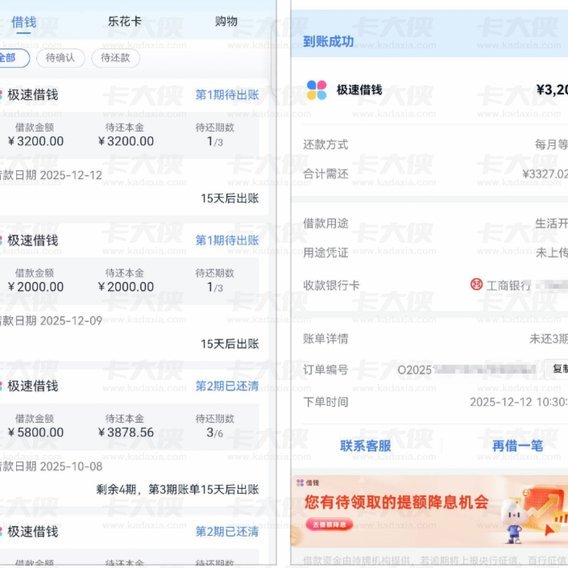Screen dimensions: 568x568
Task: Click the 到账成功 header text
Action: point(328,41)
